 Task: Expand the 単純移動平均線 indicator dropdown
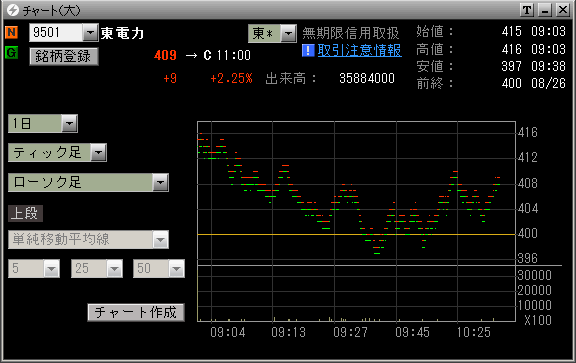(x=161, y=240)
